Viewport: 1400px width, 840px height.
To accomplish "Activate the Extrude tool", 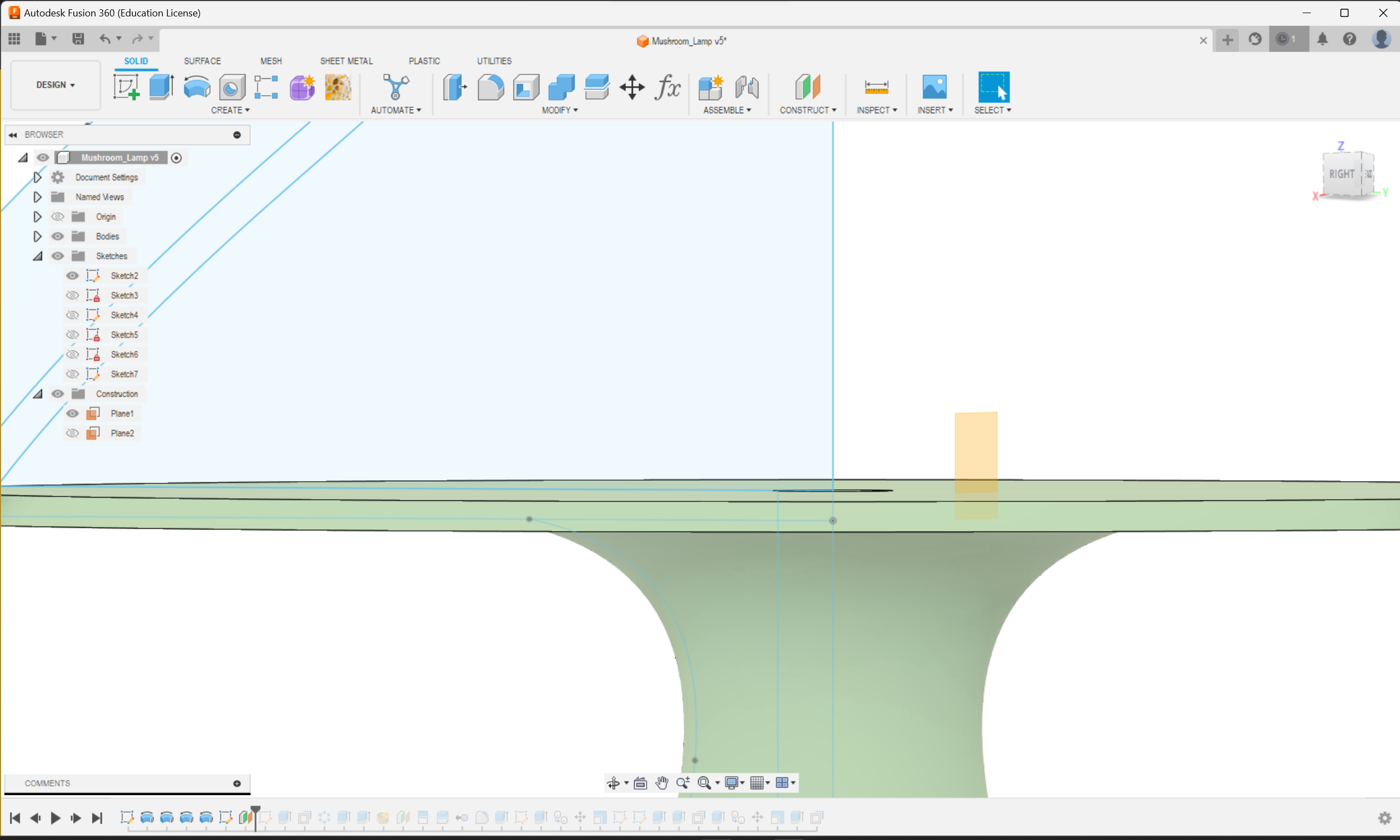I will (x=161, y=86).
